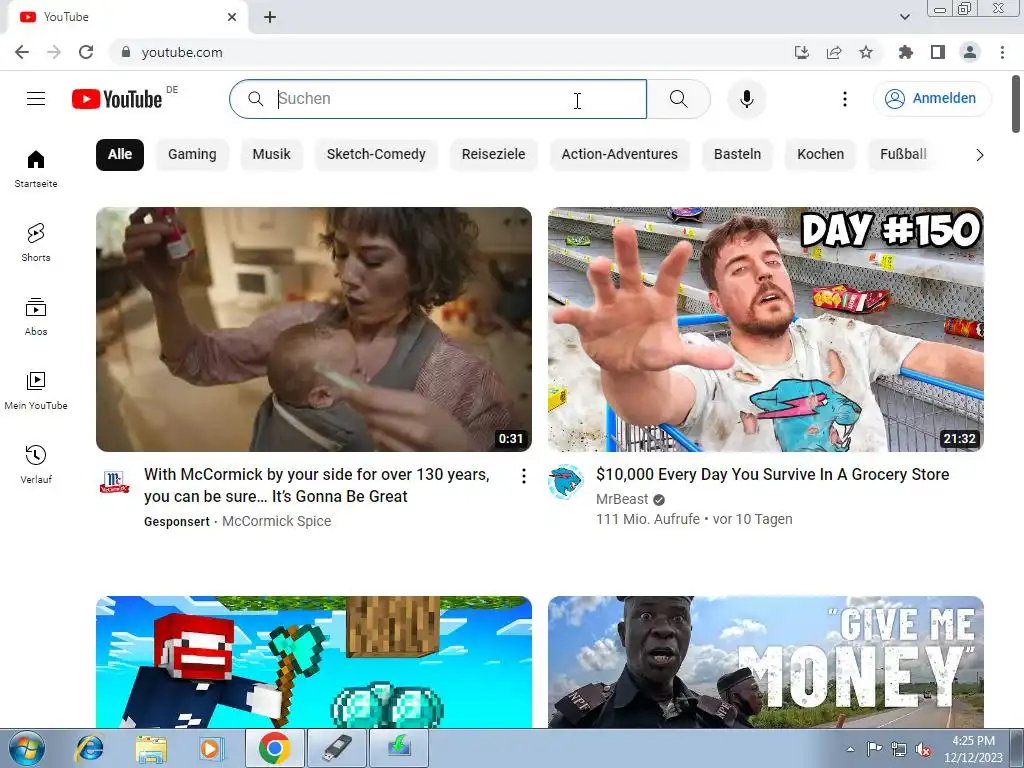Click the YouTube logo
This screenshot has width=1024, height=768.
117,99
